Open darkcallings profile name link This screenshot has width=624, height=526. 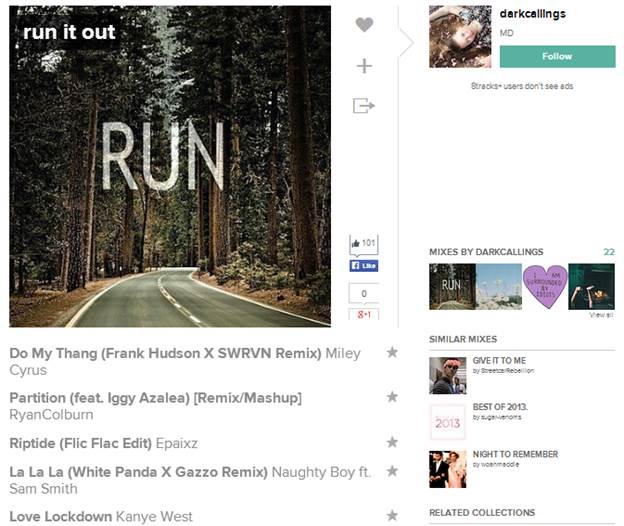coord(532,14)
